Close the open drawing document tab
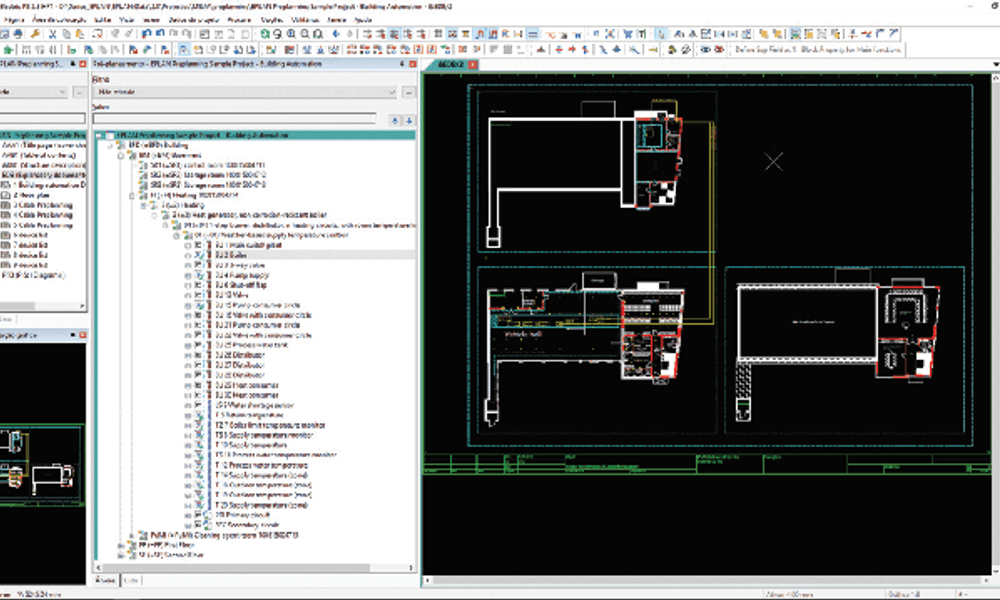 pos(473,64)
